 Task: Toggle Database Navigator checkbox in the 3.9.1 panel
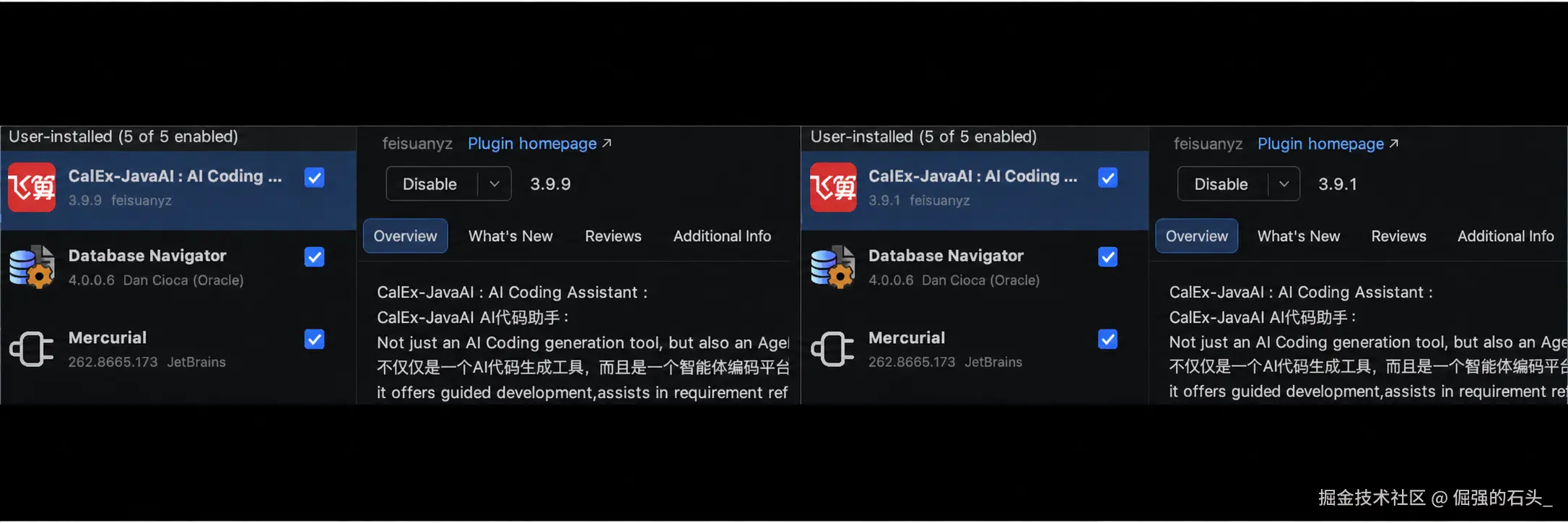(x=1107, y=257)
